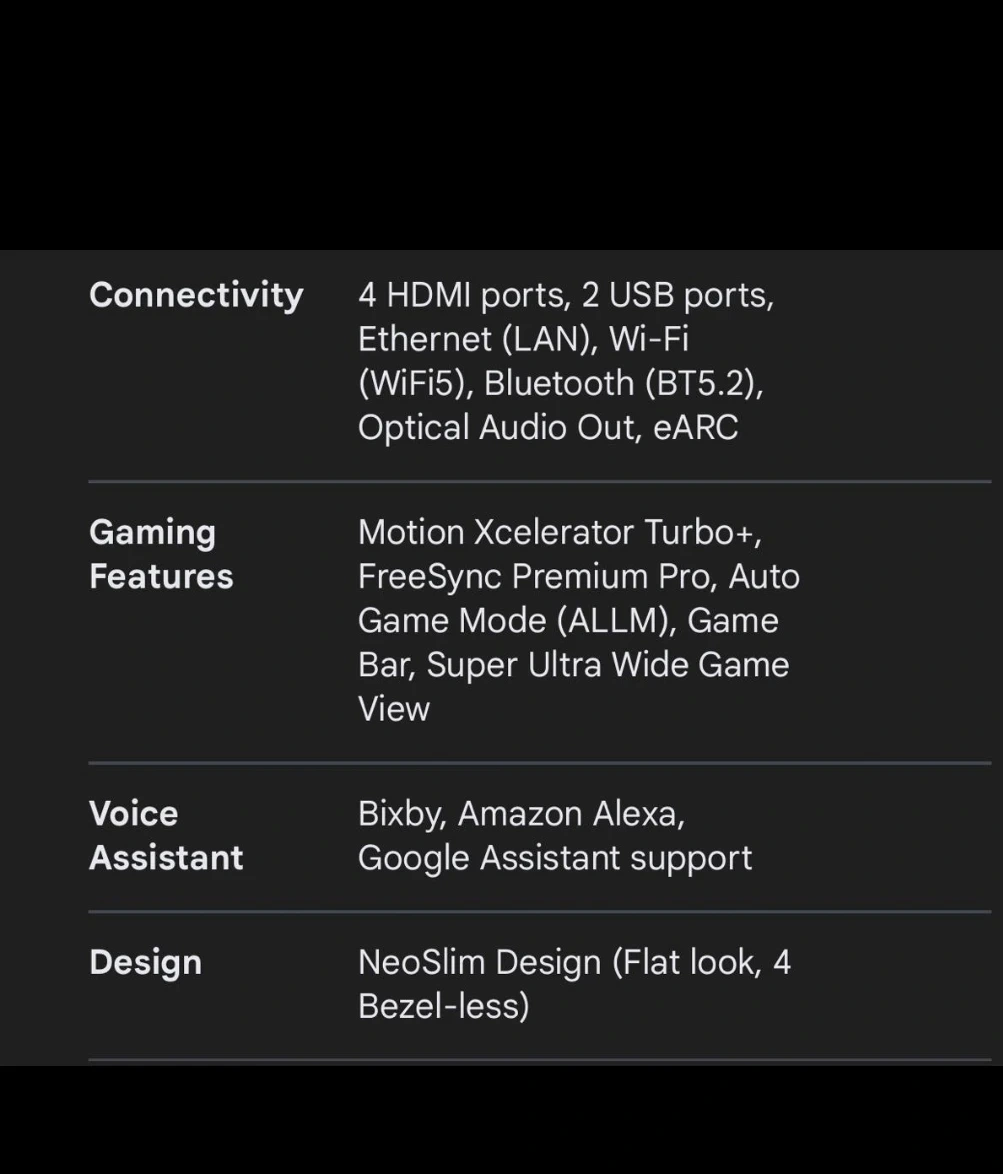Click "FreeSync Premium Pro" text

(537, 577)
